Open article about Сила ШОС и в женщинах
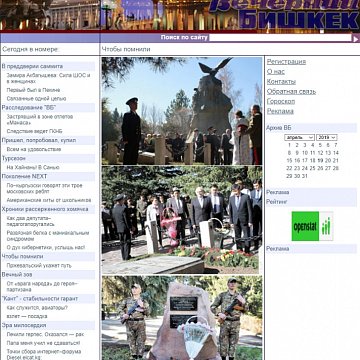Image resolution: width=360 pixels, height=360 pixels. pos(48,78)
